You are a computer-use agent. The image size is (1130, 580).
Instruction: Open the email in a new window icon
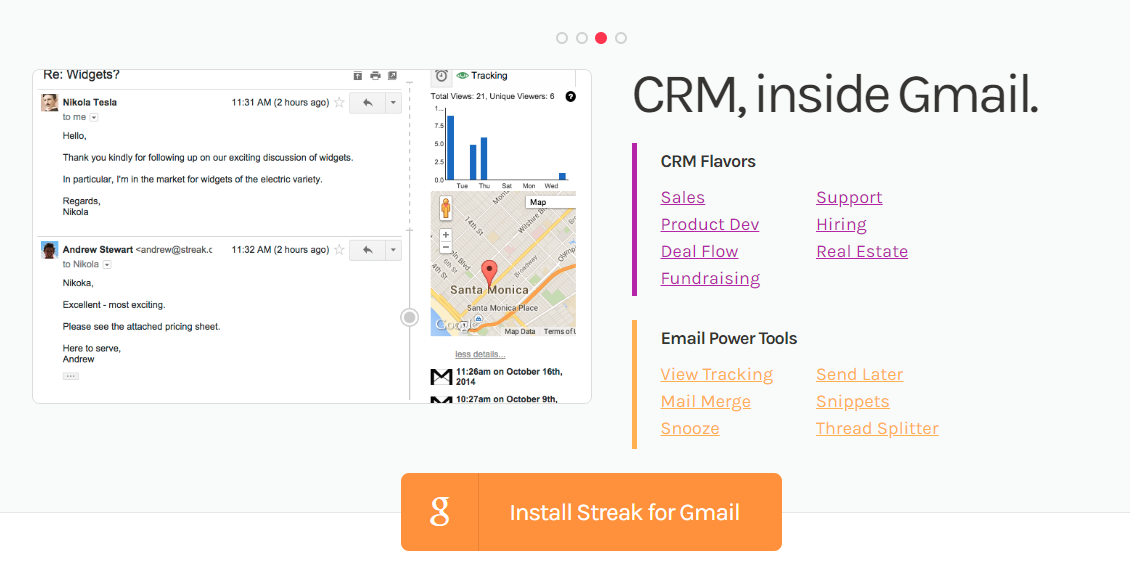(x=392, y=76)
